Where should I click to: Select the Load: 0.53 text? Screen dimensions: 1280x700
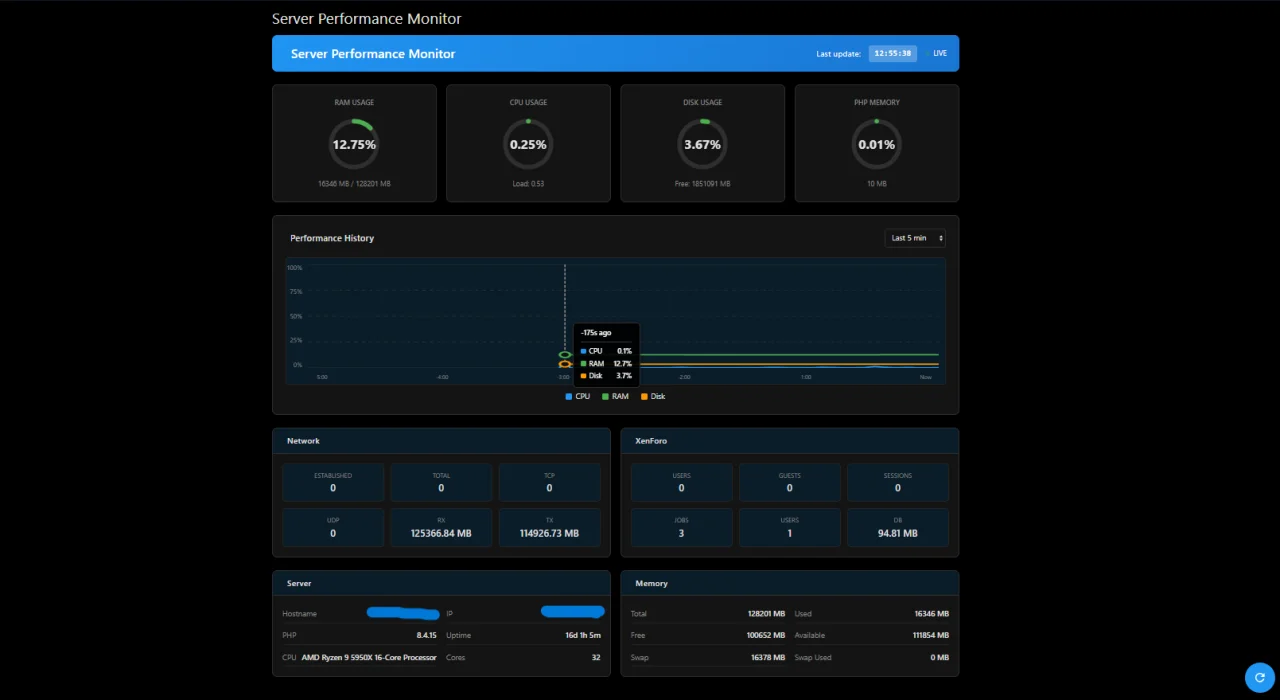point(528,184)
